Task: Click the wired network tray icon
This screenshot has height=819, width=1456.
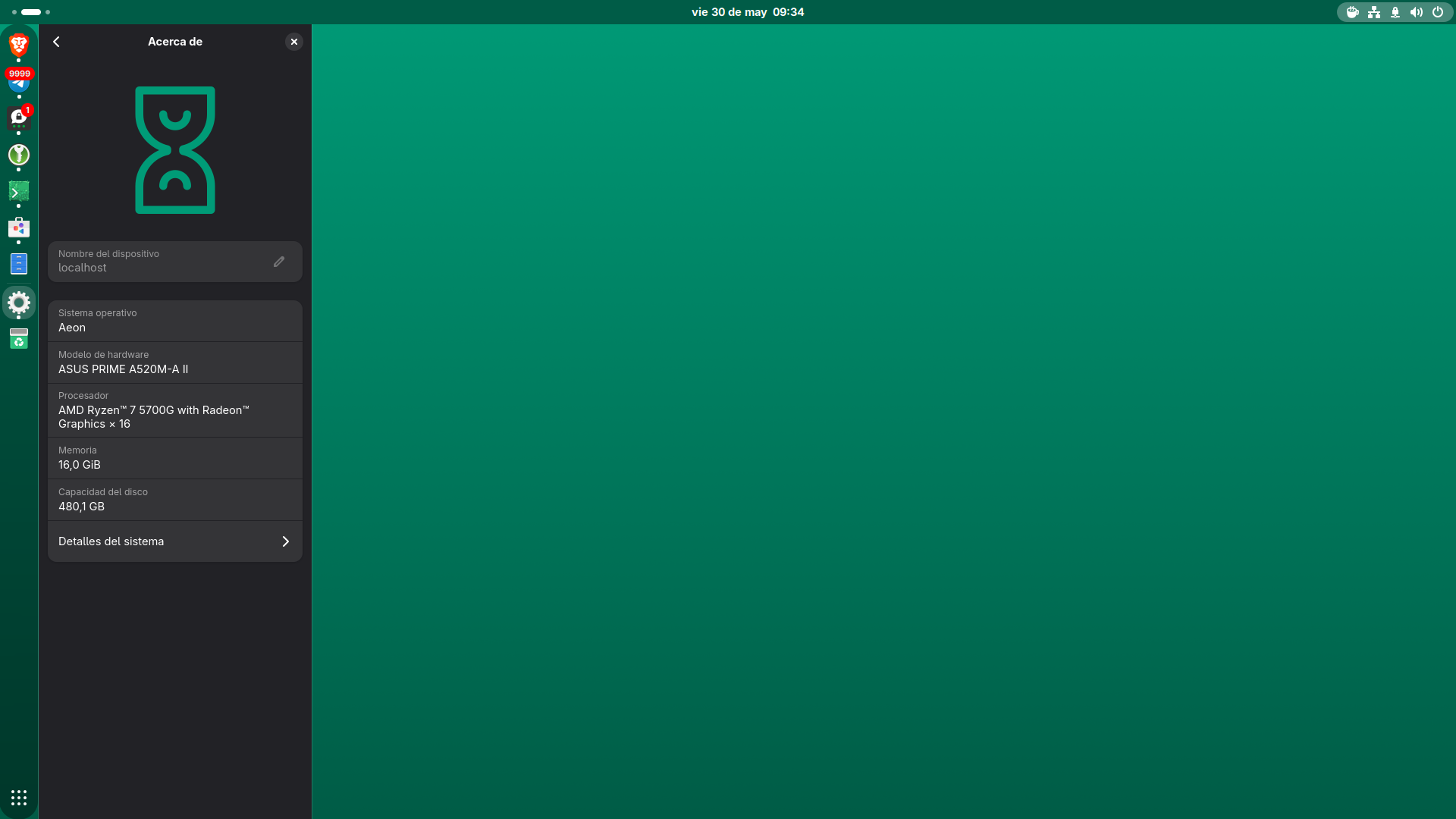Action: [x=1374, y=12]
